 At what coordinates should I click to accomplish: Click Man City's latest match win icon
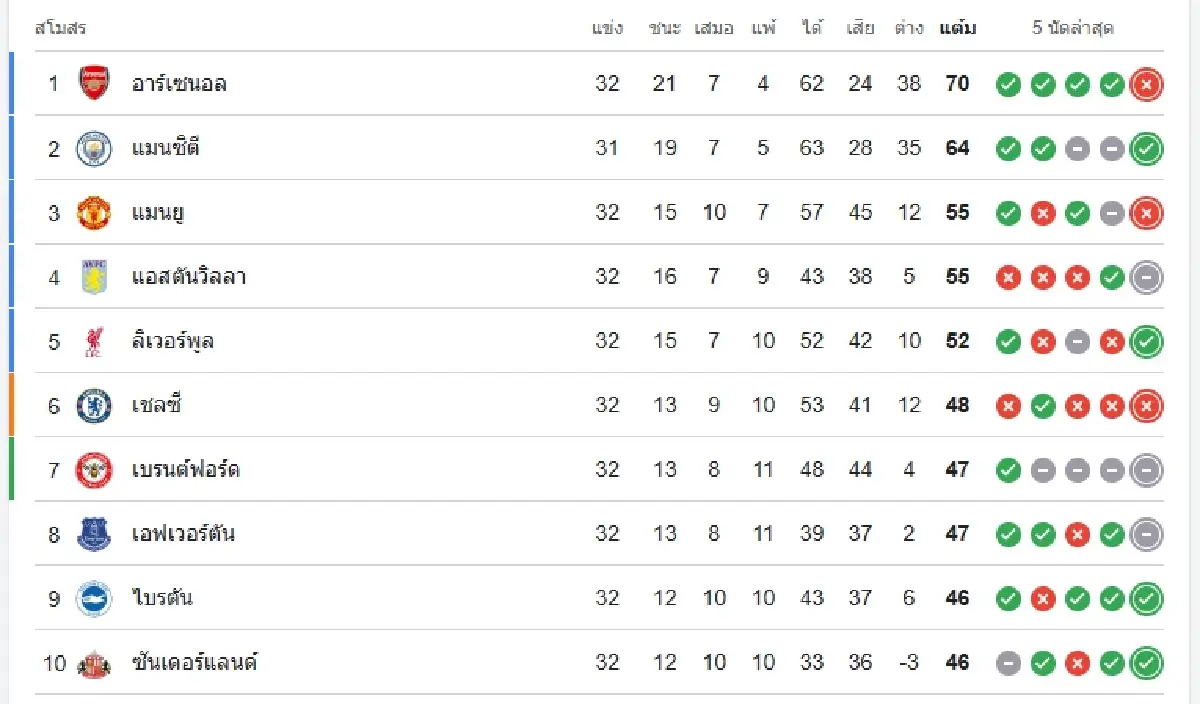click(1146, 149)
